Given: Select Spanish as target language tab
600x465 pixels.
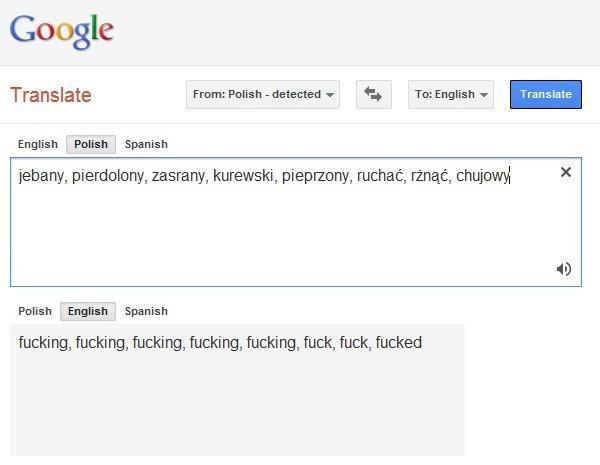Looking at the screenshot, I should (146, 311).
